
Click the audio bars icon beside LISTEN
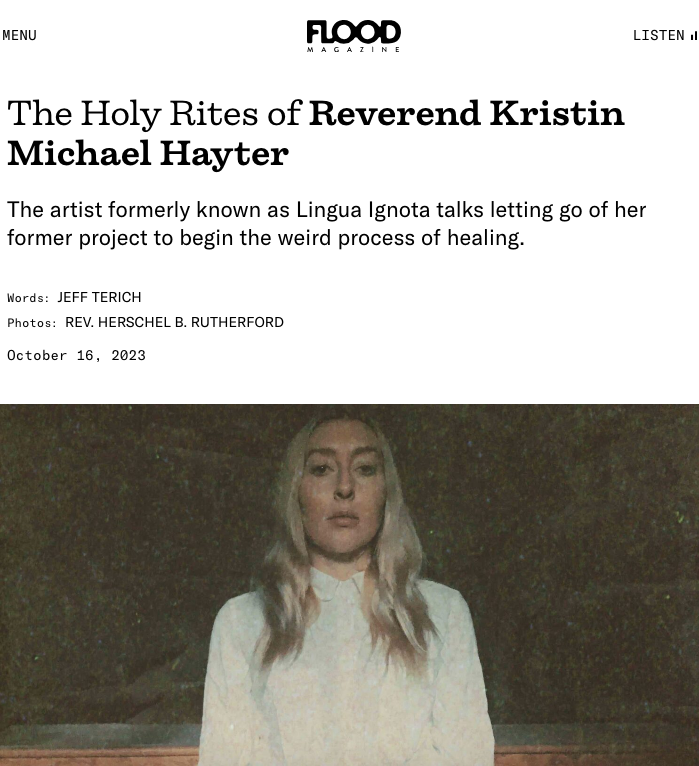pyautogui.click(x=694, y=36)
